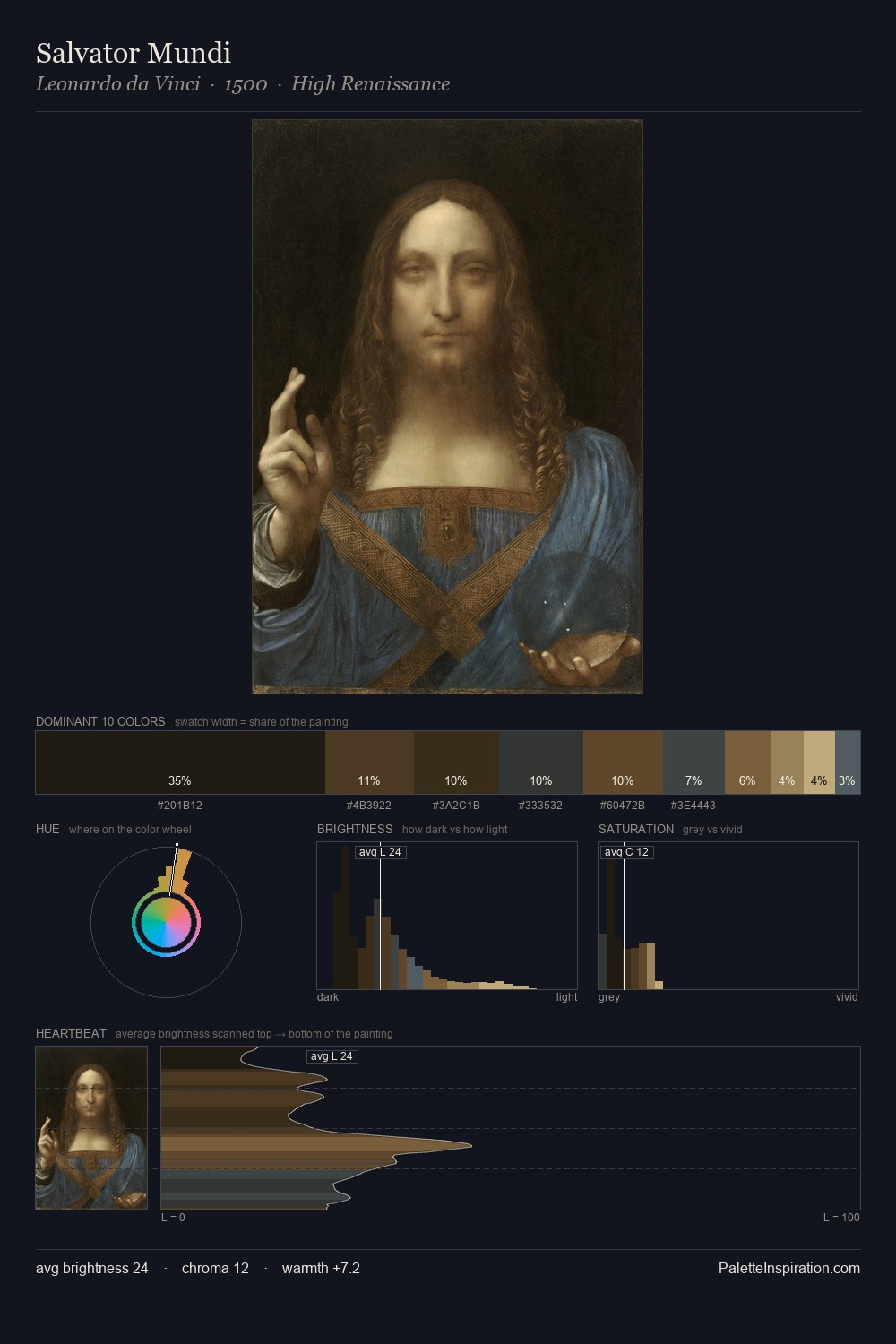The image size is (896, 1344).
Task: Pick the 6% light brown swatch
Action: click(x=747, y=762)
